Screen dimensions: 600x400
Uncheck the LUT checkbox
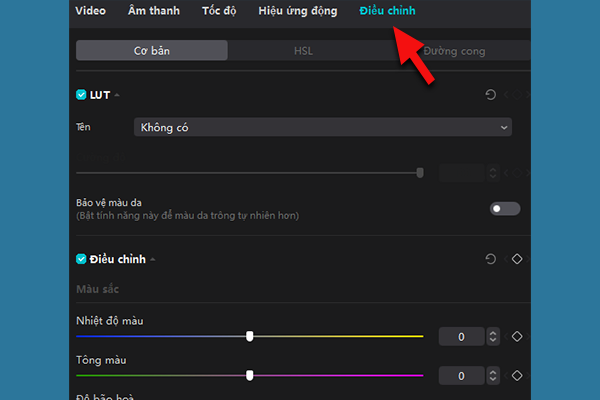pyautogui.click(x=82, y=95)
